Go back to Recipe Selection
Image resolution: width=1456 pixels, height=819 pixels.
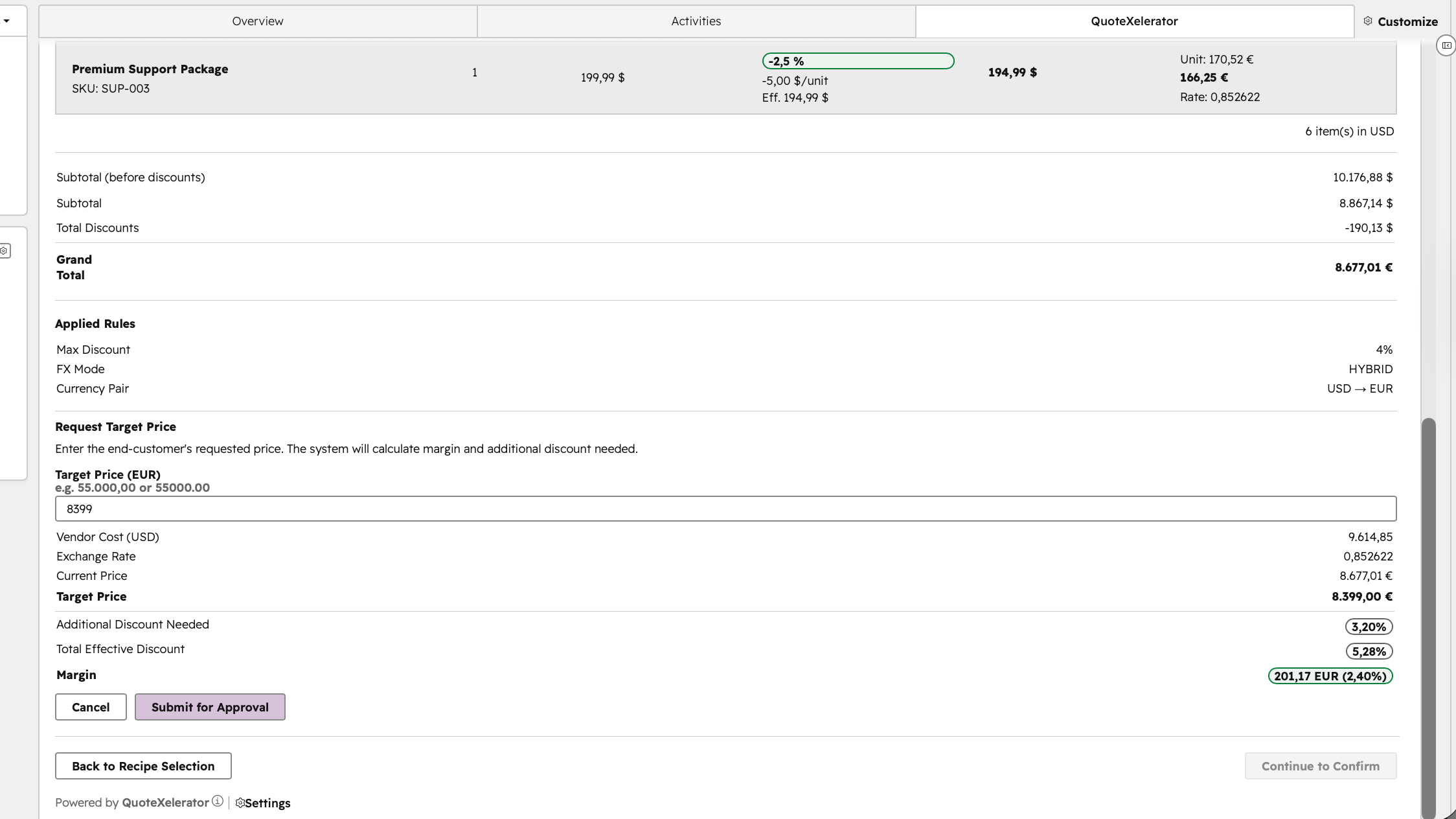(143, 766)
